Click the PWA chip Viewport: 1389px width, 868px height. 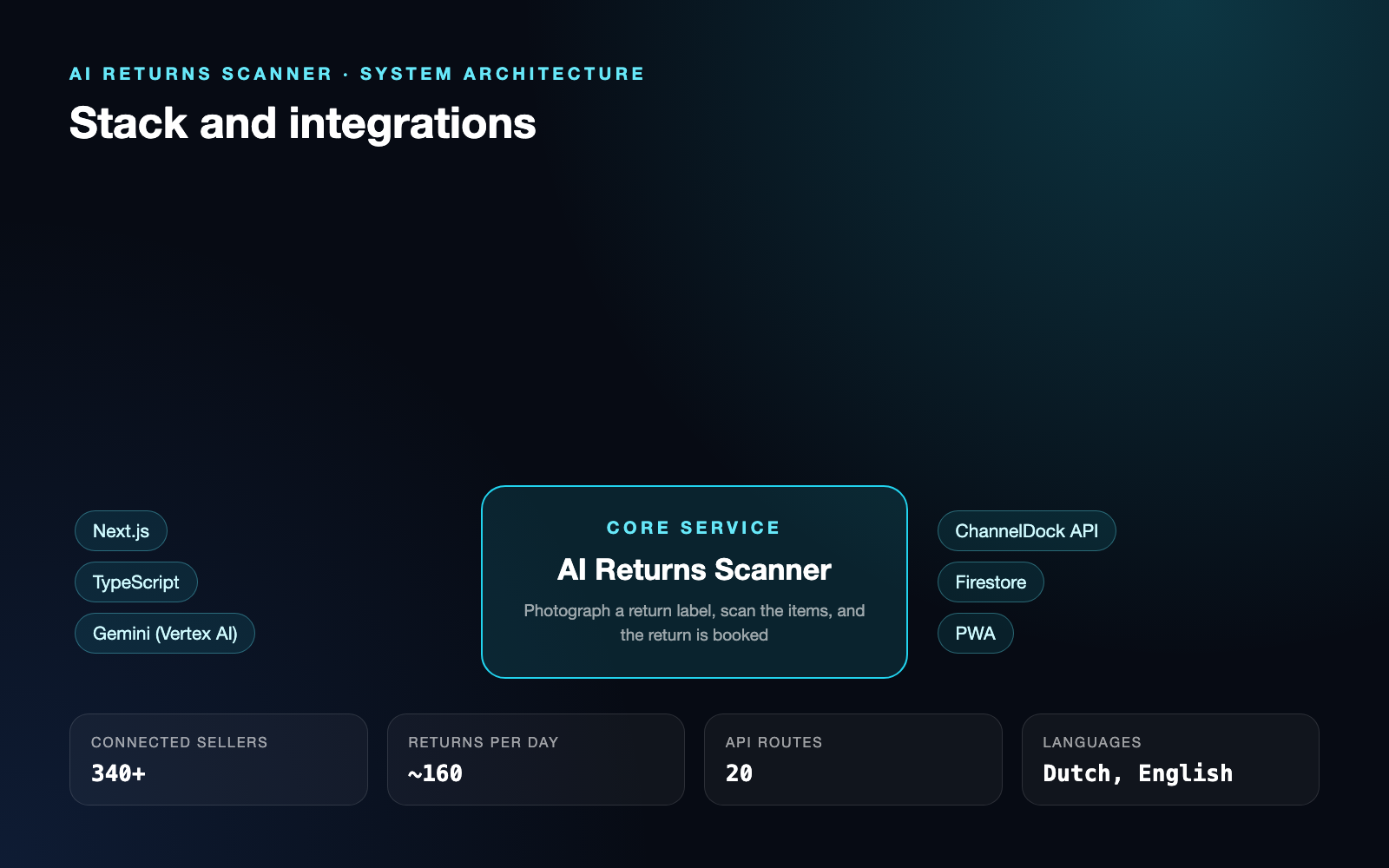(976, 634)
